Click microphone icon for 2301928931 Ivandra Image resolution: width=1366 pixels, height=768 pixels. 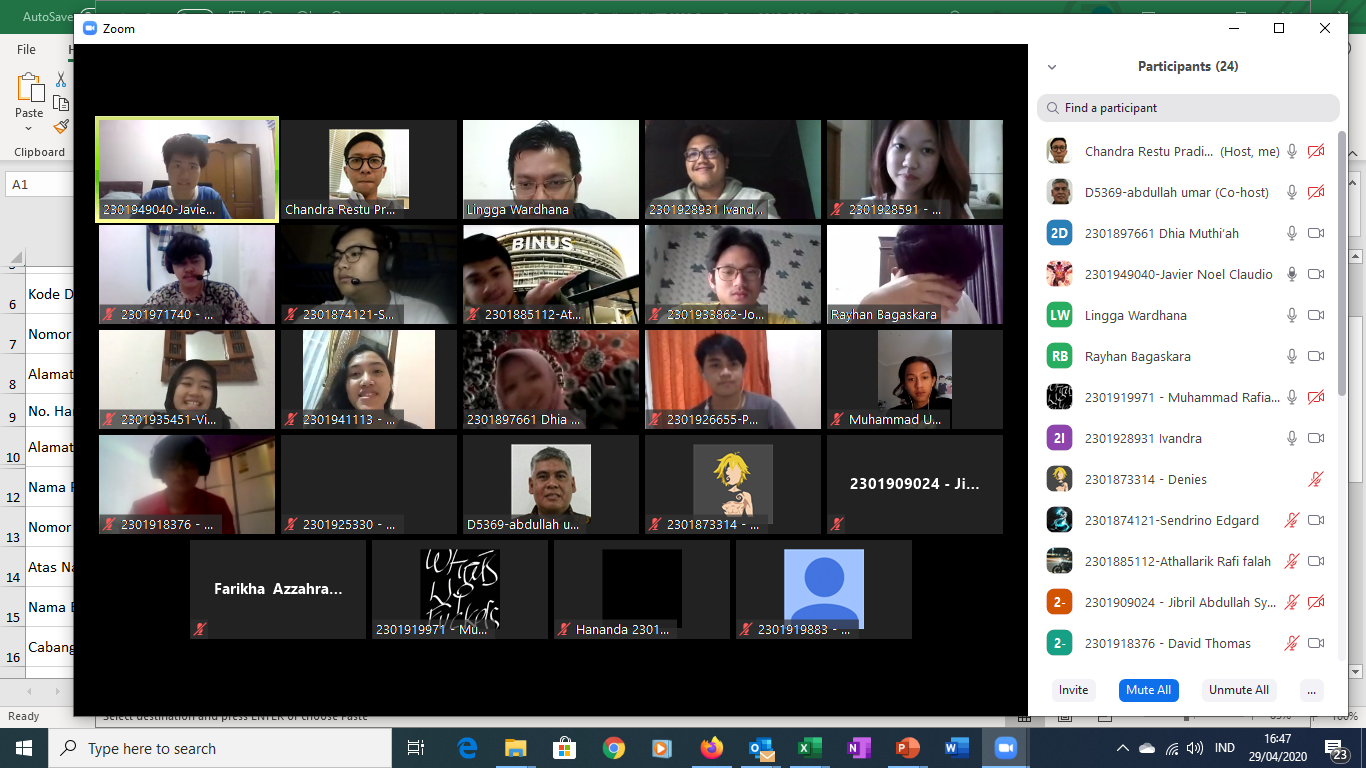tap(1292, 438)
